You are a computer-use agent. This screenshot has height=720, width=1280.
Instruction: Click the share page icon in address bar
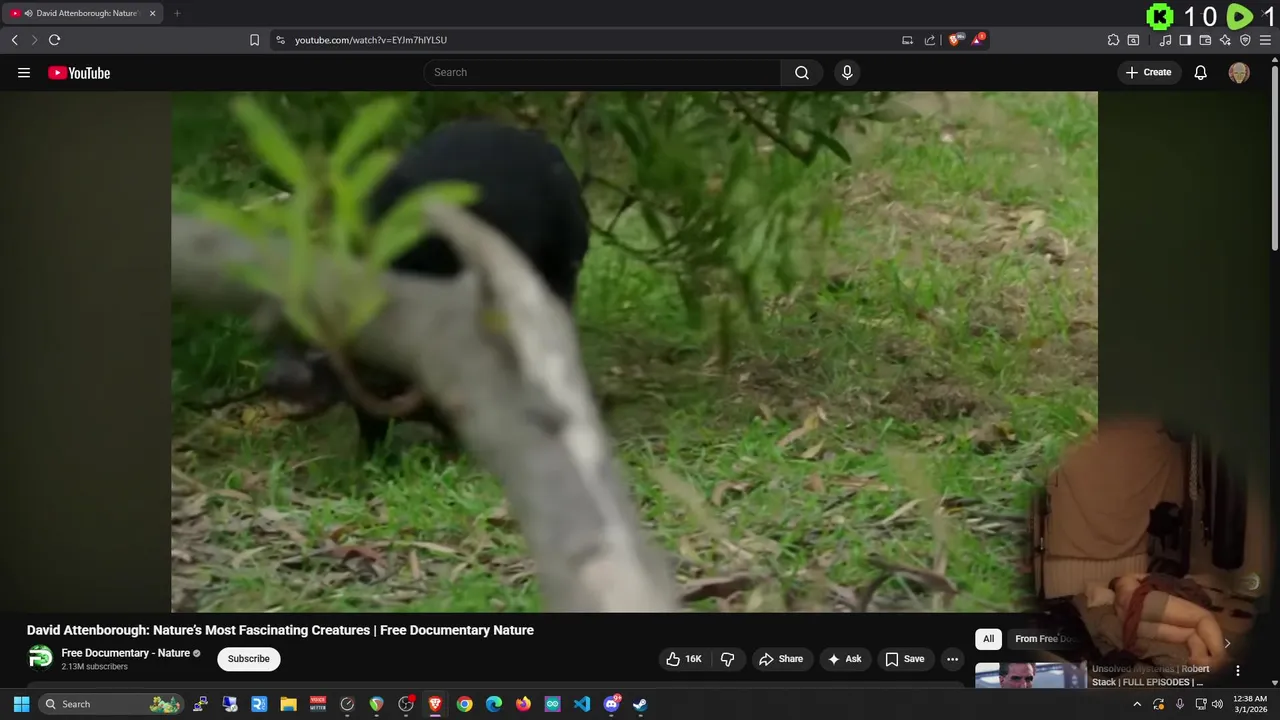(930, 40)
